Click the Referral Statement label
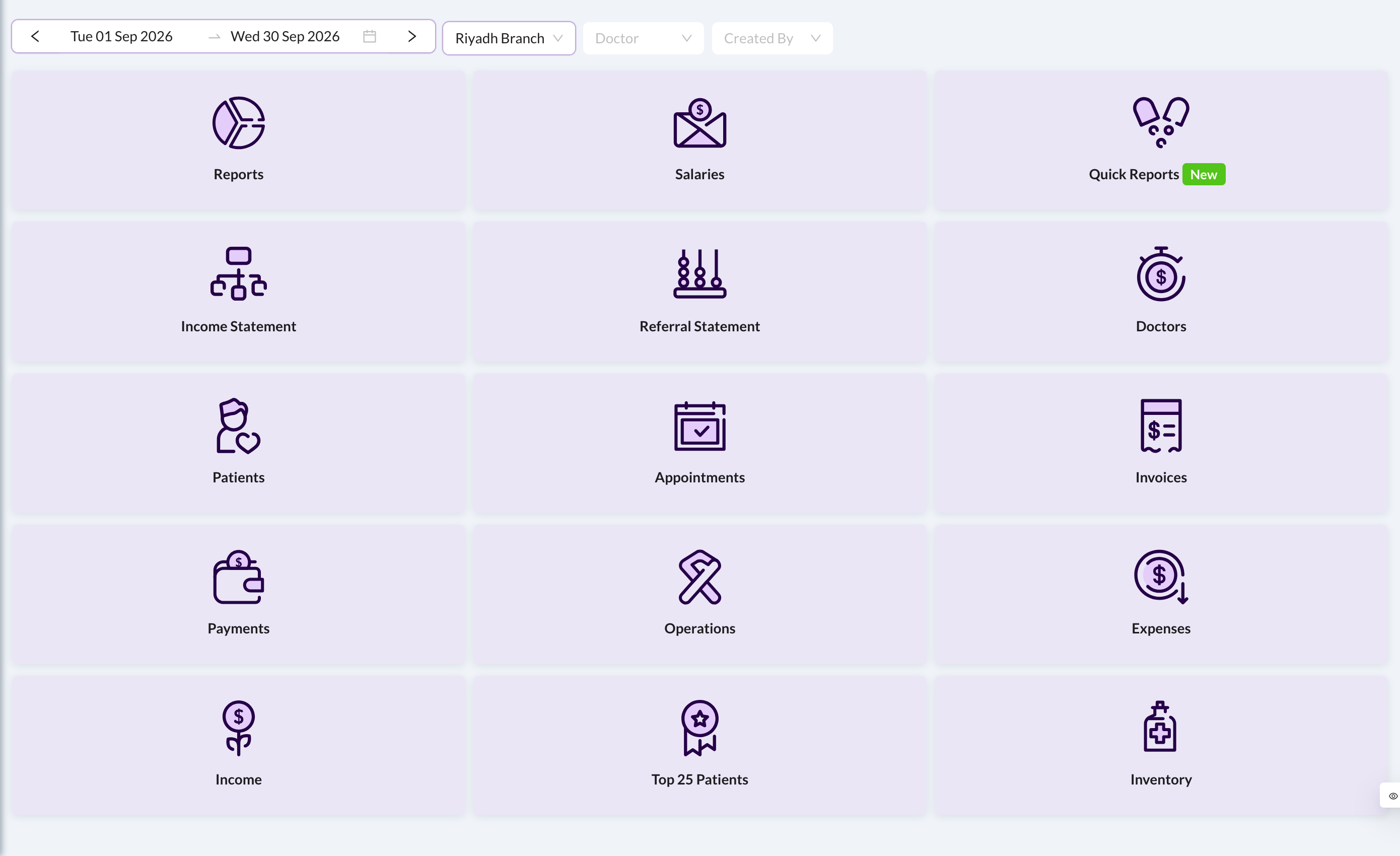Viewport: 1400px width, 856px height. (699, 327)
